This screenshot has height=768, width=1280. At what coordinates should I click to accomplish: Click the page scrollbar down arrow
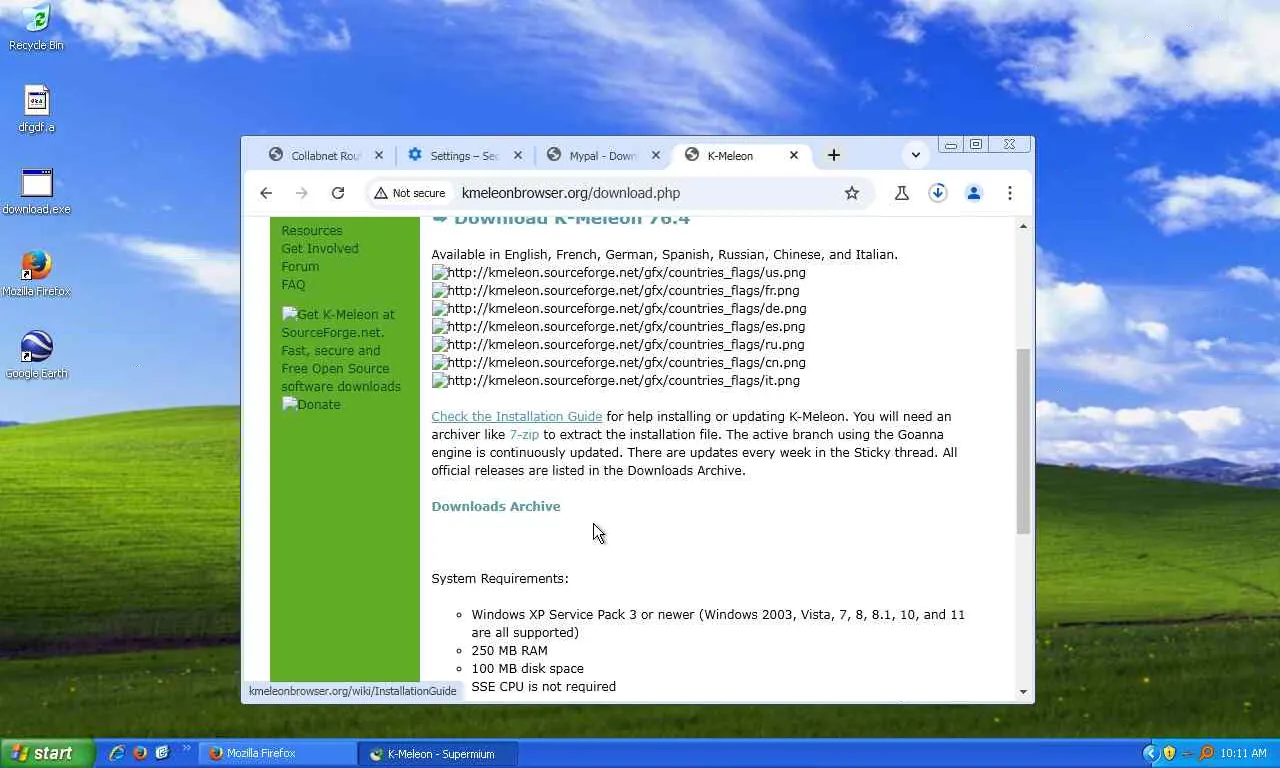(1023, 691)
